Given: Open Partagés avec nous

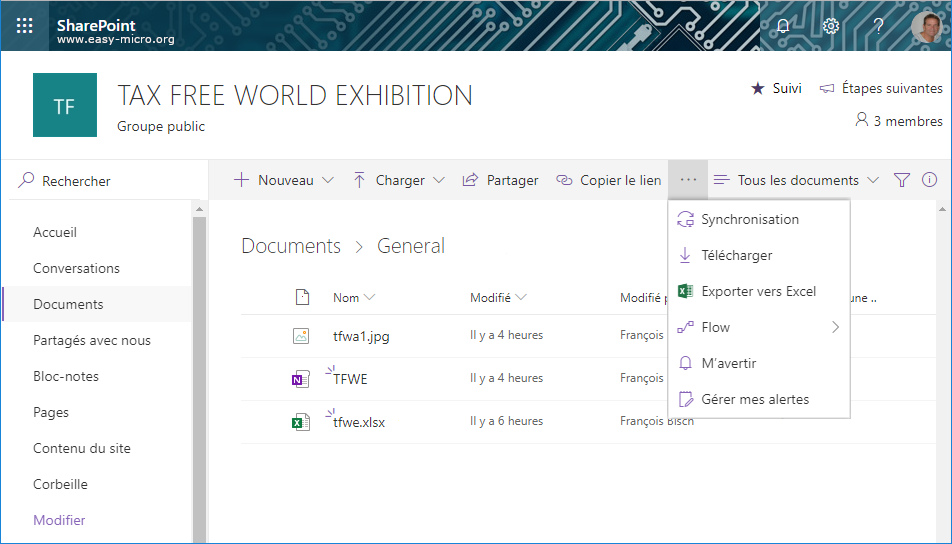Looking at the screenshot, I should click(x=92, y=341).
